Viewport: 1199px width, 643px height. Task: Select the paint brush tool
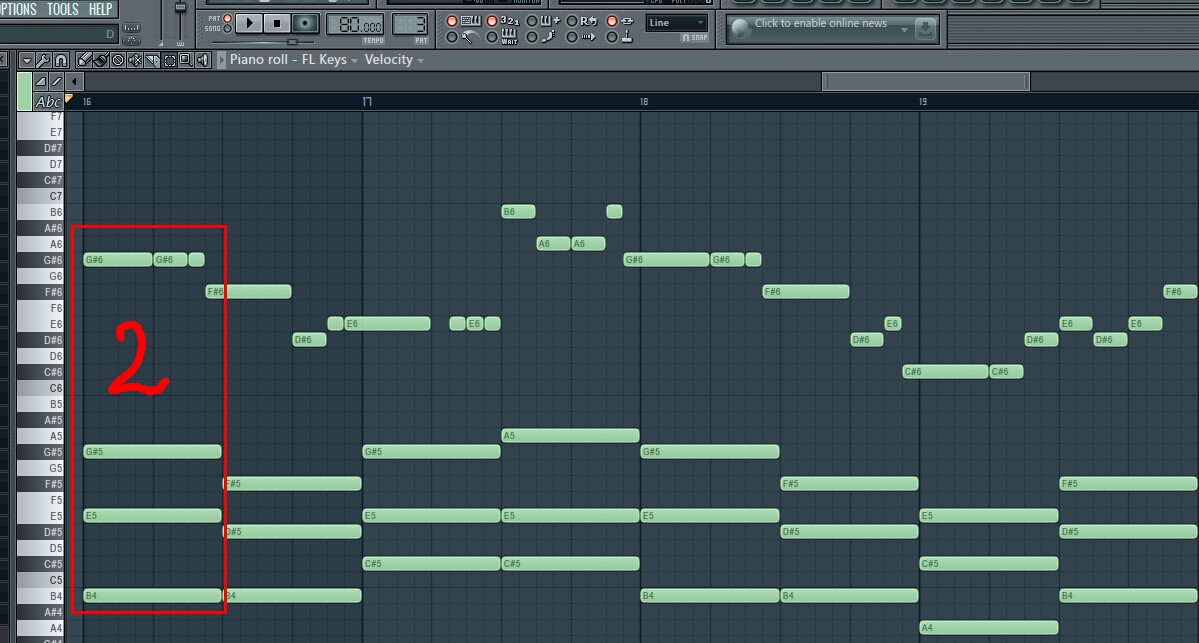point(101,60)
